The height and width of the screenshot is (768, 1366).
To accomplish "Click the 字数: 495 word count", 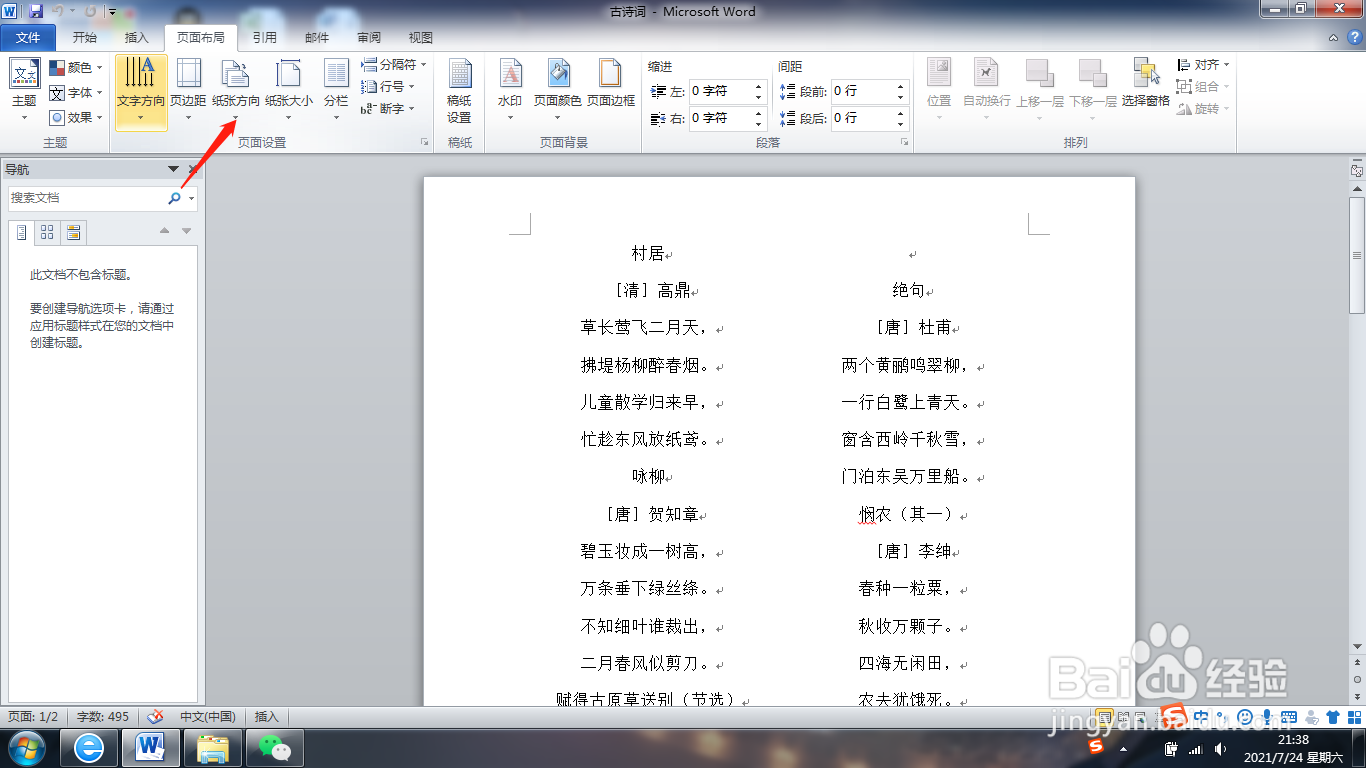I will point(103,717).
